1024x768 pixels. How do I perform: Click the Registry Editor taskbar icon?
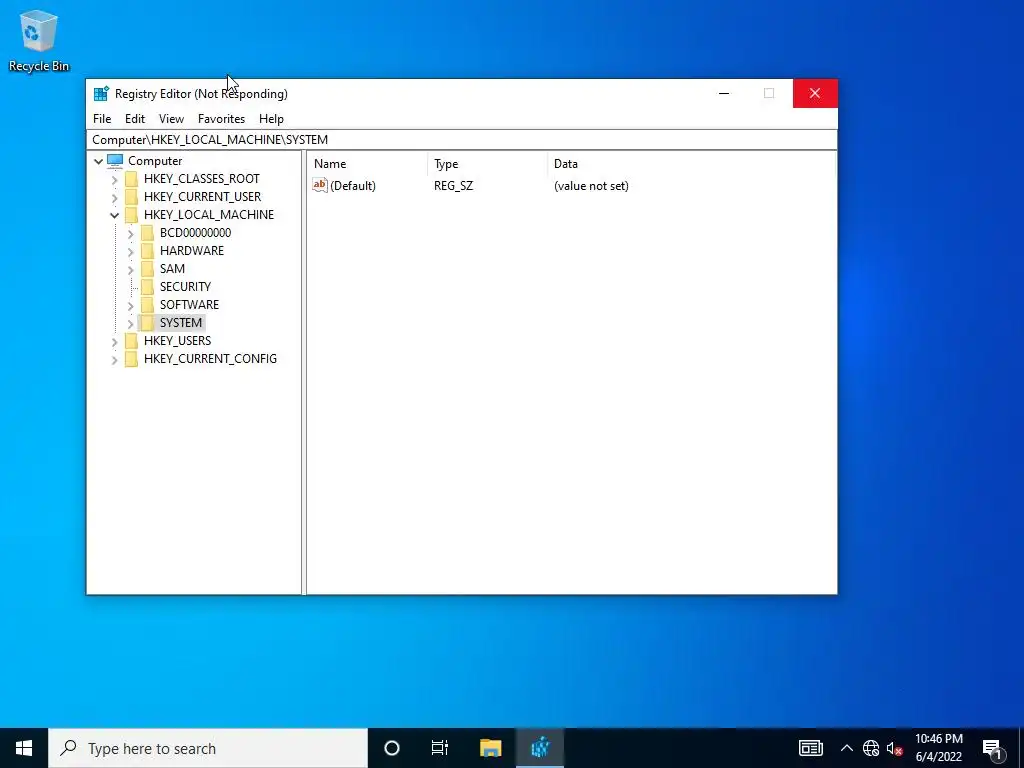point(540,748)
